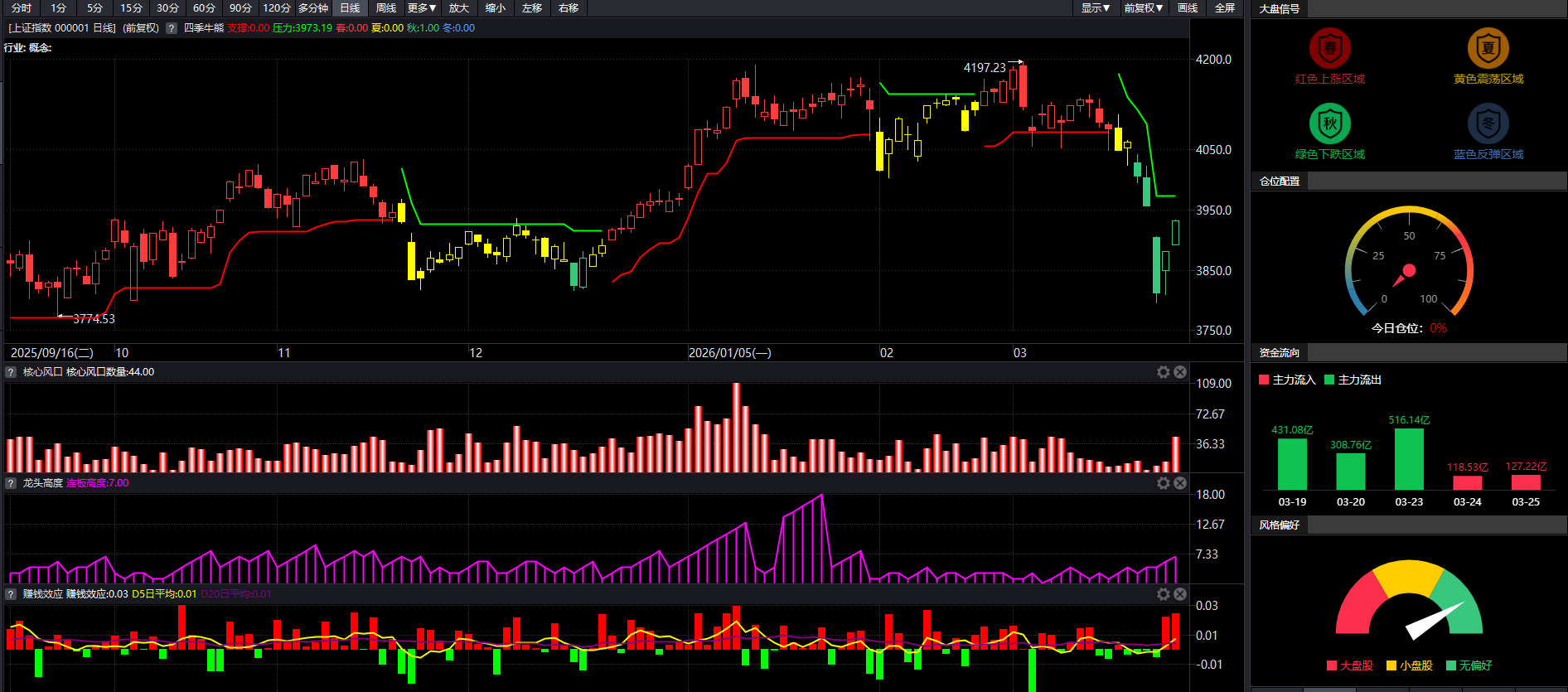The image size is (1568, 692).
Task: Click the 风格偏好 panel header
Action: coord(1280,525)
